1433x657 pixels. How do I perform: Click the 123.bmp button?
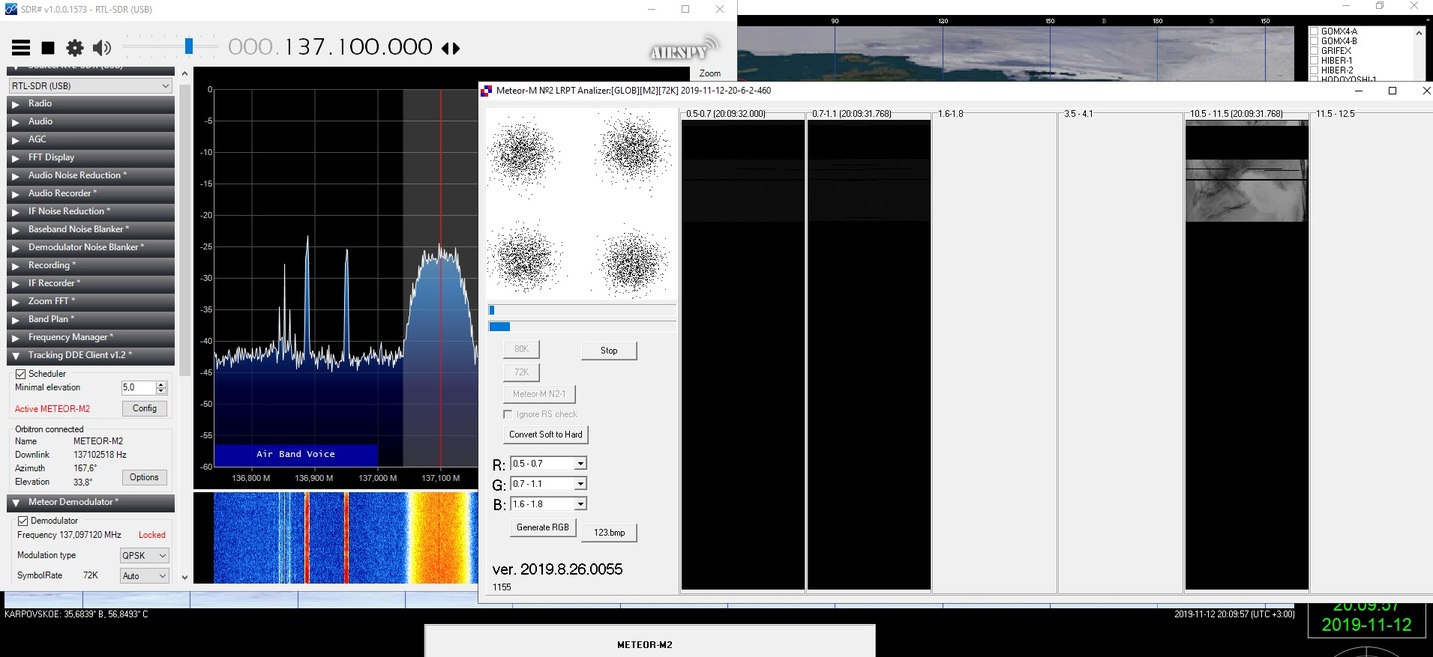click(x=609, y=532)
